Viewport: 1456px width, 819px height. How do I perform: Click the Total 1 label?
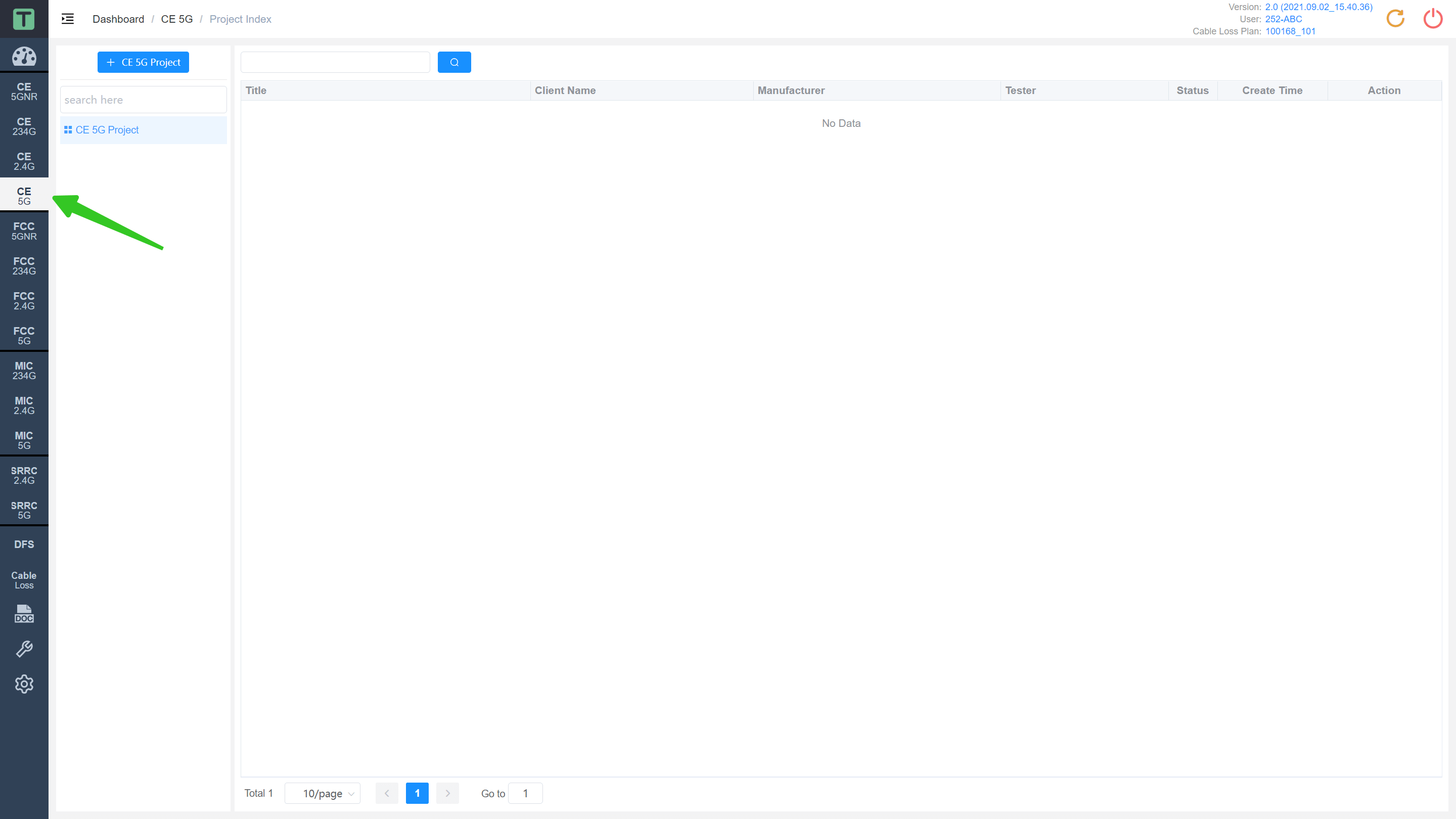click(x=259, y=793)
